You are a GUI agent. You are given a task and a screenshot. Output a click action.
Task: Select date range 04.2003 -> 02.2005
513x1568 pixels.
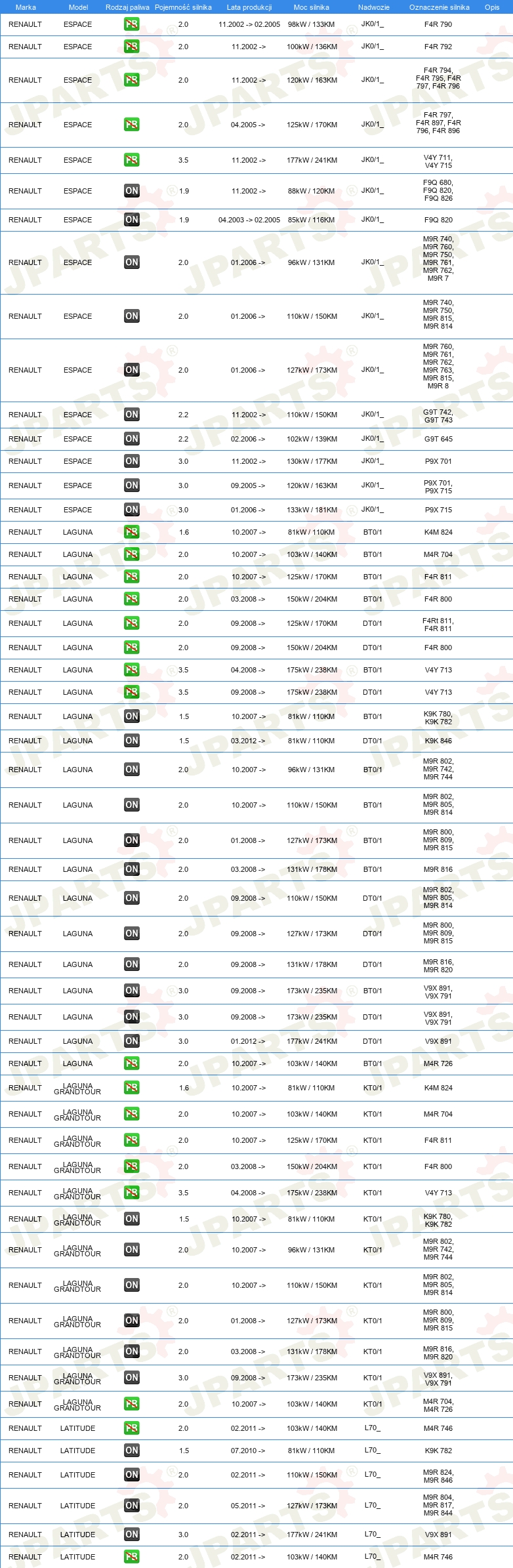(x=249, y=220)
